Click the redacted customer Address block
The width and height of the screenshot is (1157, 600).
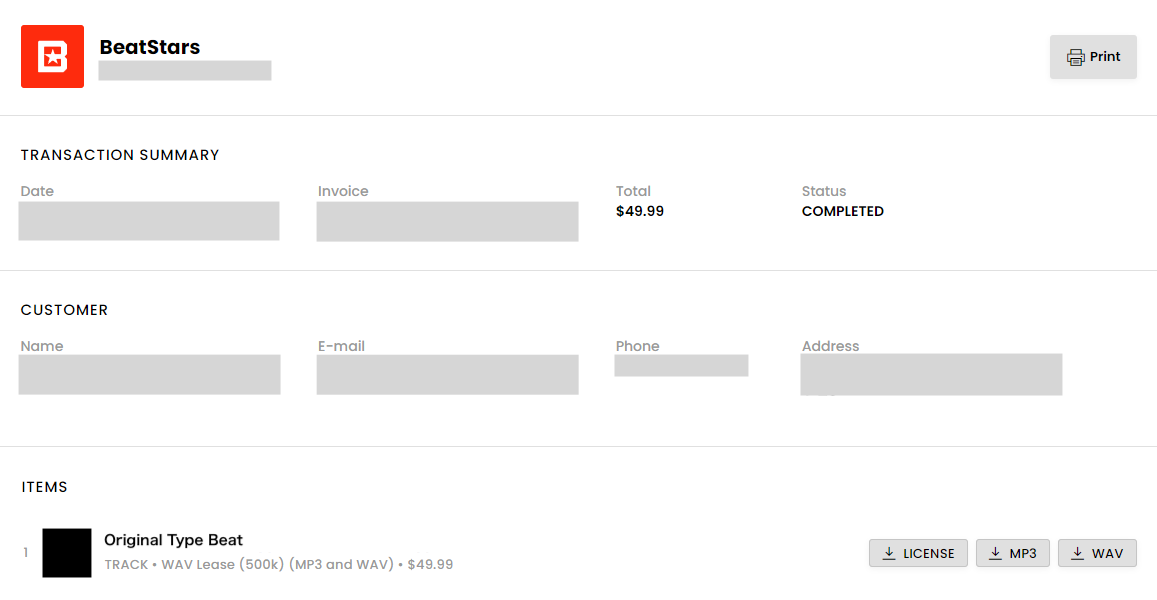point(931,374)
